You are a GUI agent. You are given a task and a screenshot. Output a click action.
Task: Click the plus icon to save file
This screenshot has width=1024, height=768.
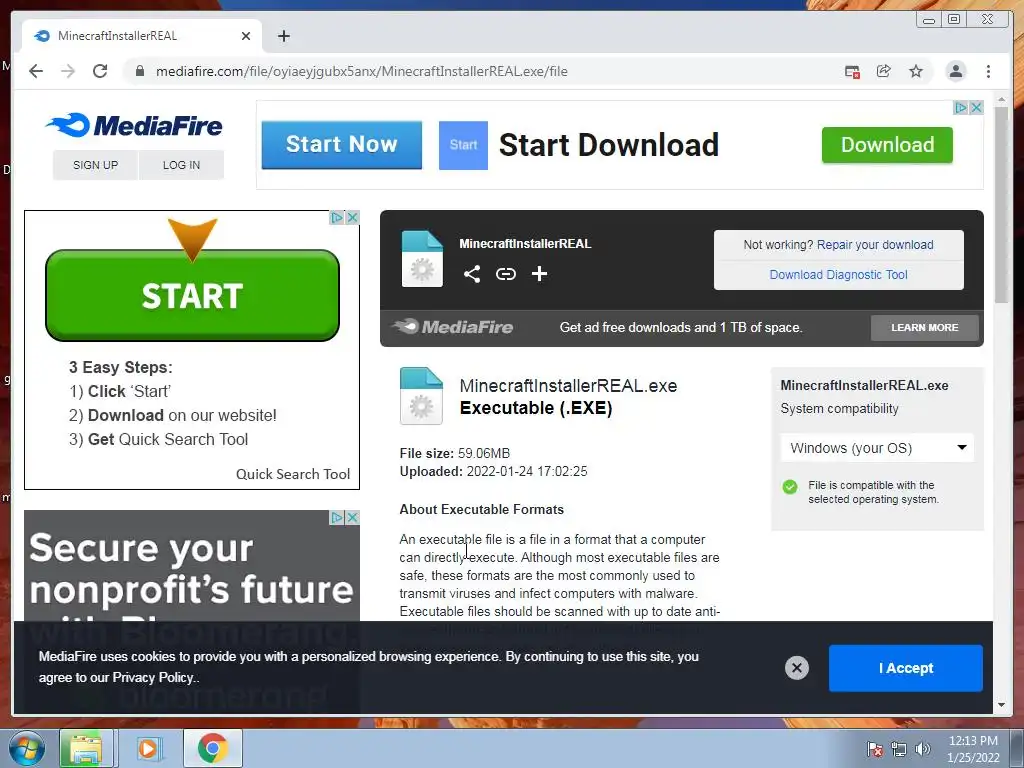tap(539, 274)
